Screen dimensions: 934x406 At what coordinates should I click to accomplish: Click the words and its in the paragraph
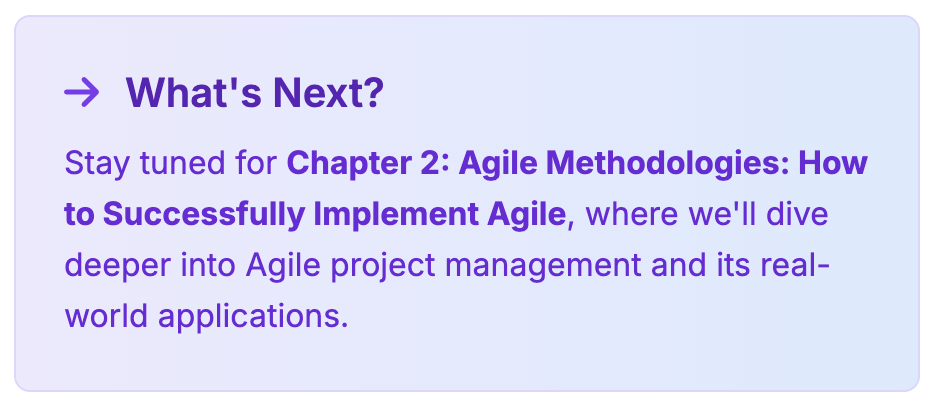coord(700,266)
